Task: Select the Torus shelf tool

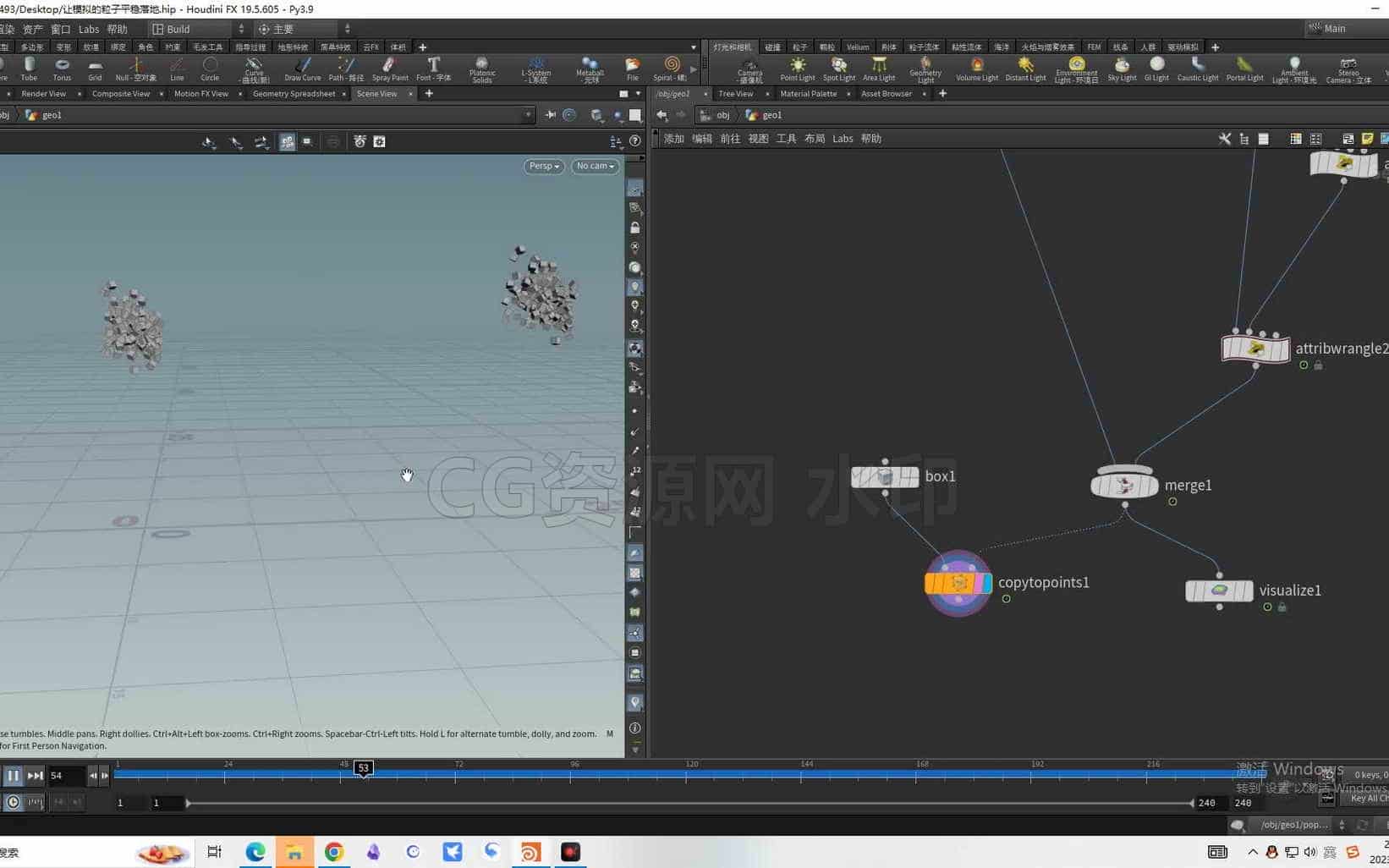Action: [x=62, y=69]
